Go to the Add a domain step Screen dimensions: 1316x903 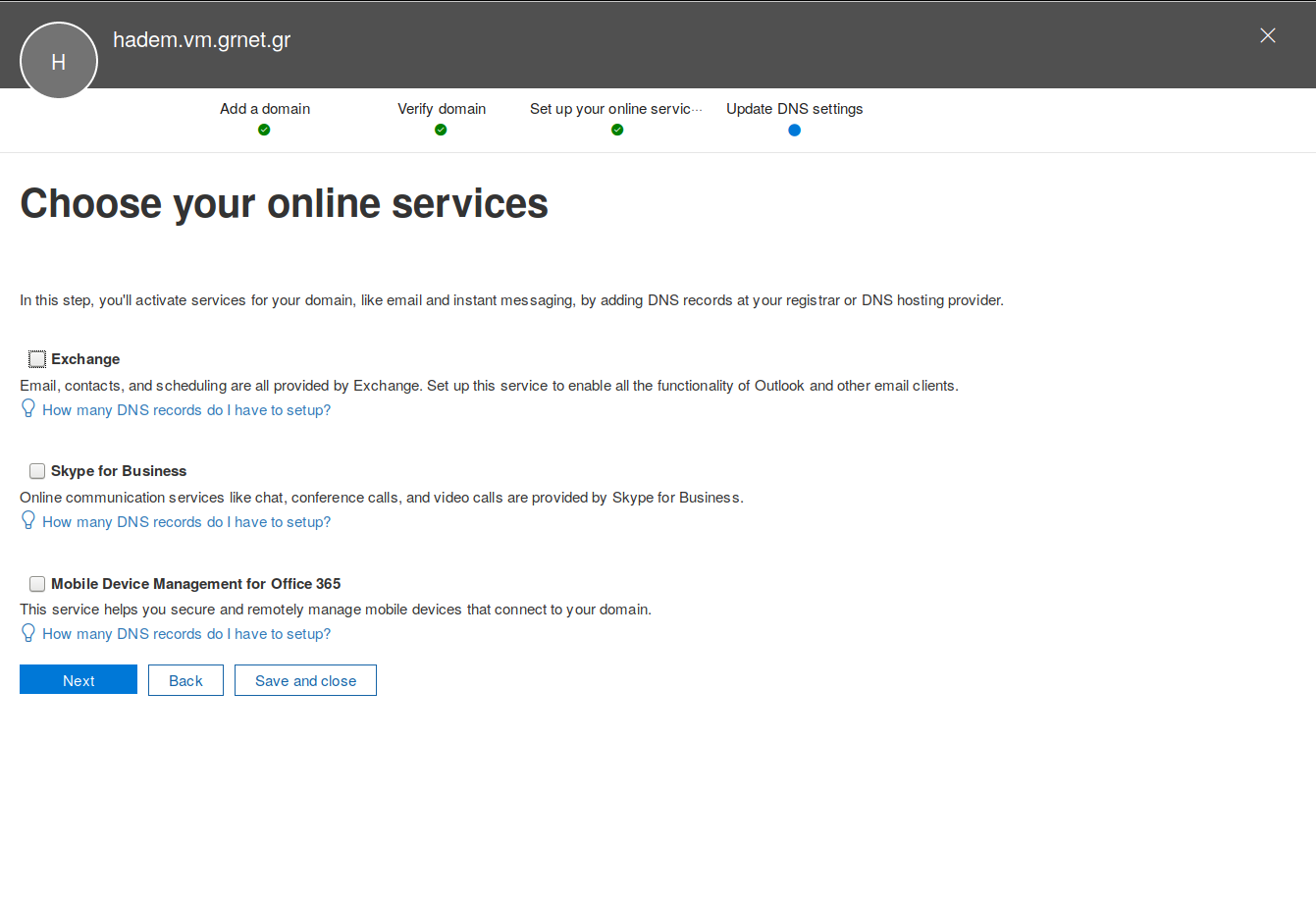pyautogui.click(x=265, y=109)
